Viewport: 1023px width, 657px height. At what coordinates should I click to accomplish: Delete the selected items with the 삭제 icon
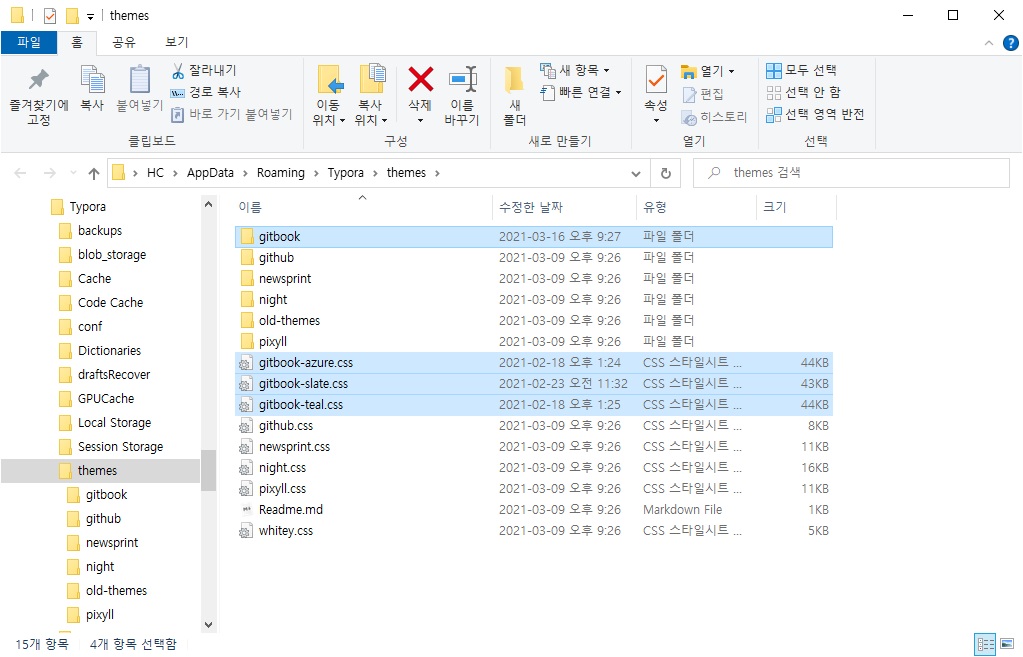420,95
